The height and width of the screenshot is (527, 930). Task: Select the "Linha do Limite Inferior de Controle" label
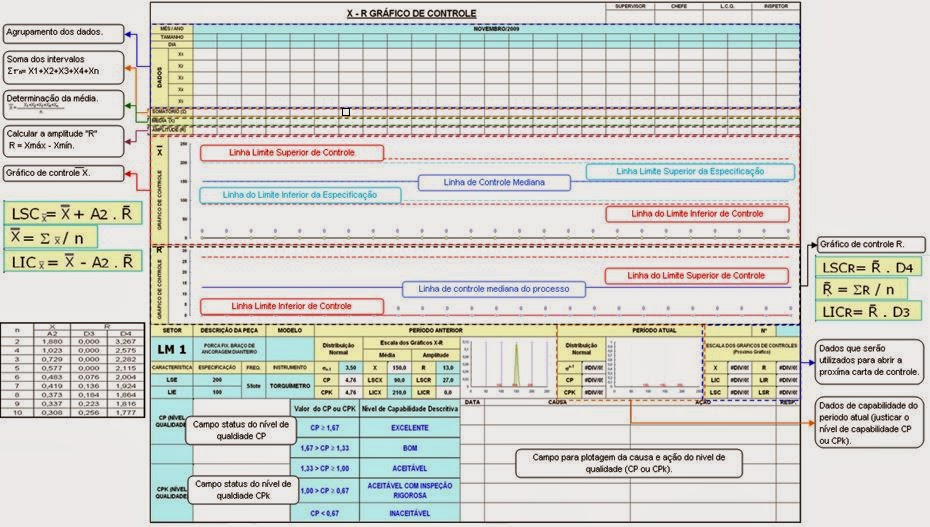pyautogui.click(x=698, y=214)
